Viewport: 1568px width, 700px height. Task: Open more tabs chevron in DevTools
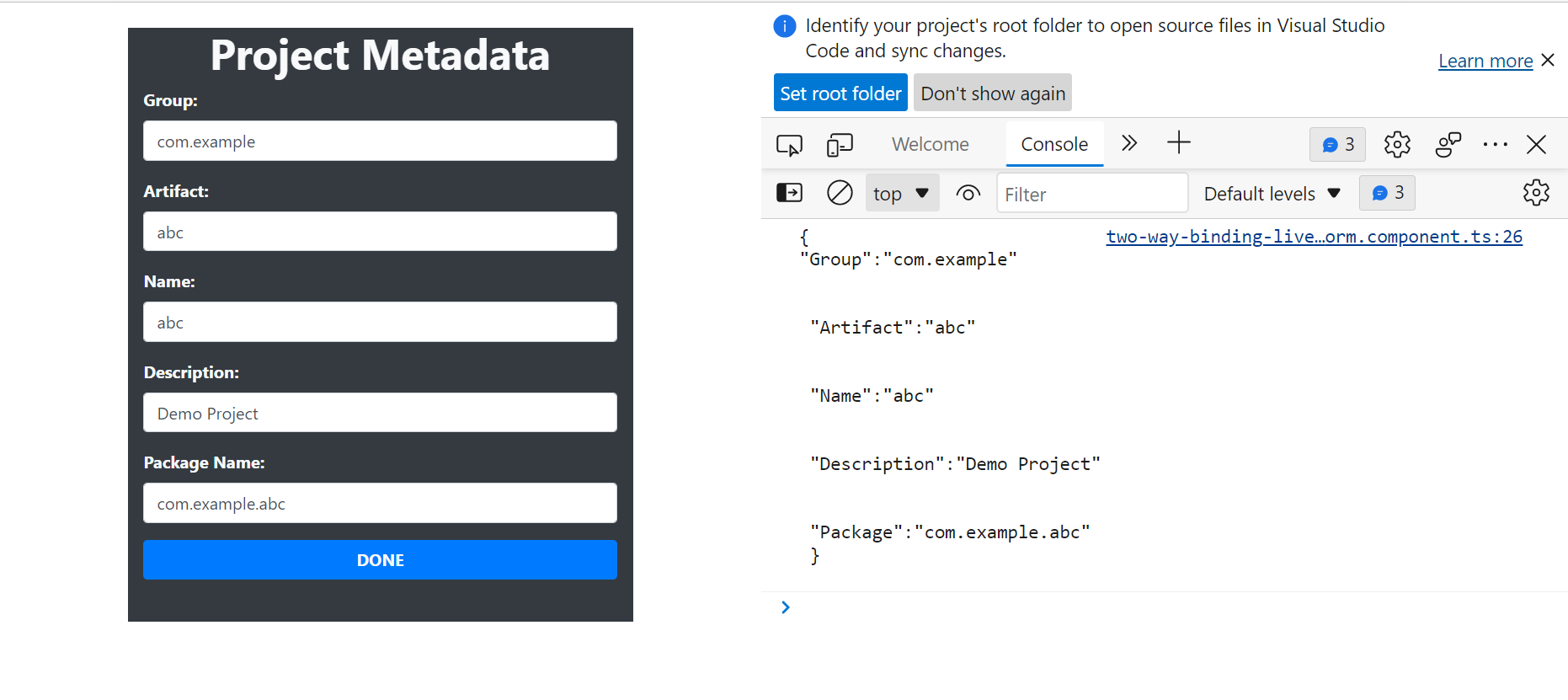point(1129,143)
